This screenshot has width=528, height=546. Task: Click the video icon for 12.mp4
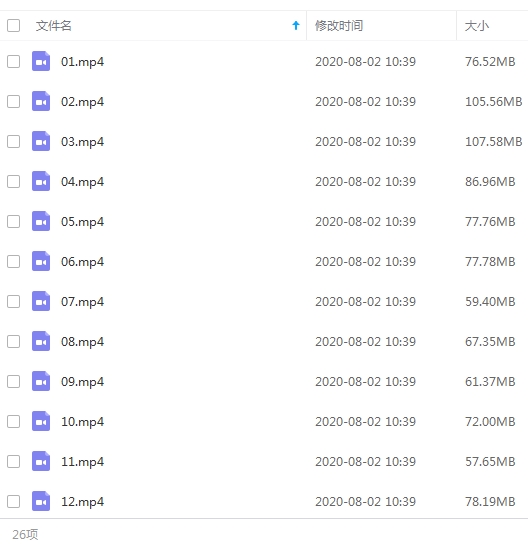(x=41, y=501)
